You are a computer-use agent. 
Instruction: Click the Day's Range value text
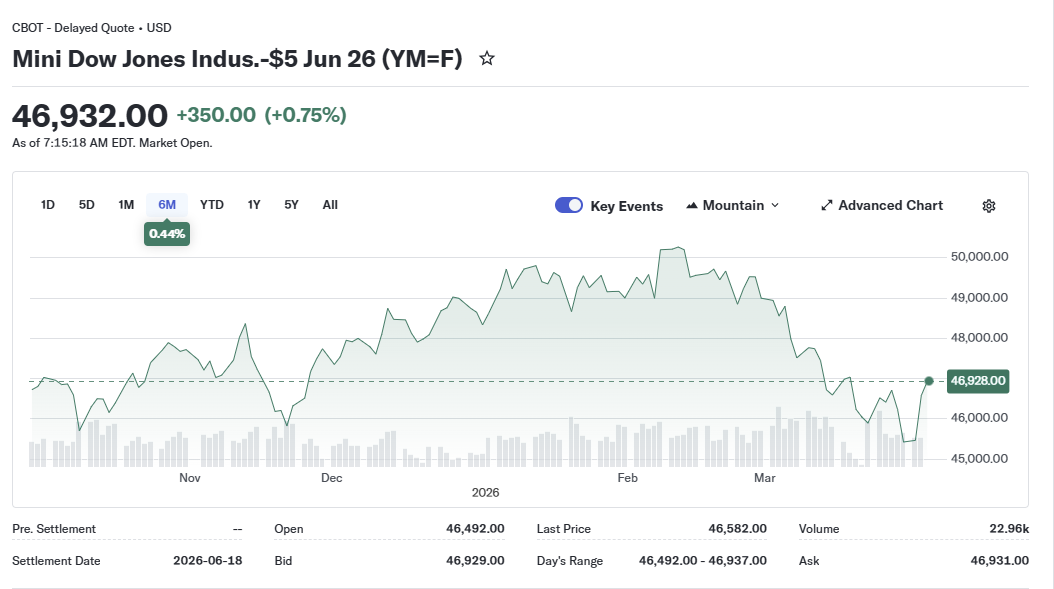pos(700,560)
